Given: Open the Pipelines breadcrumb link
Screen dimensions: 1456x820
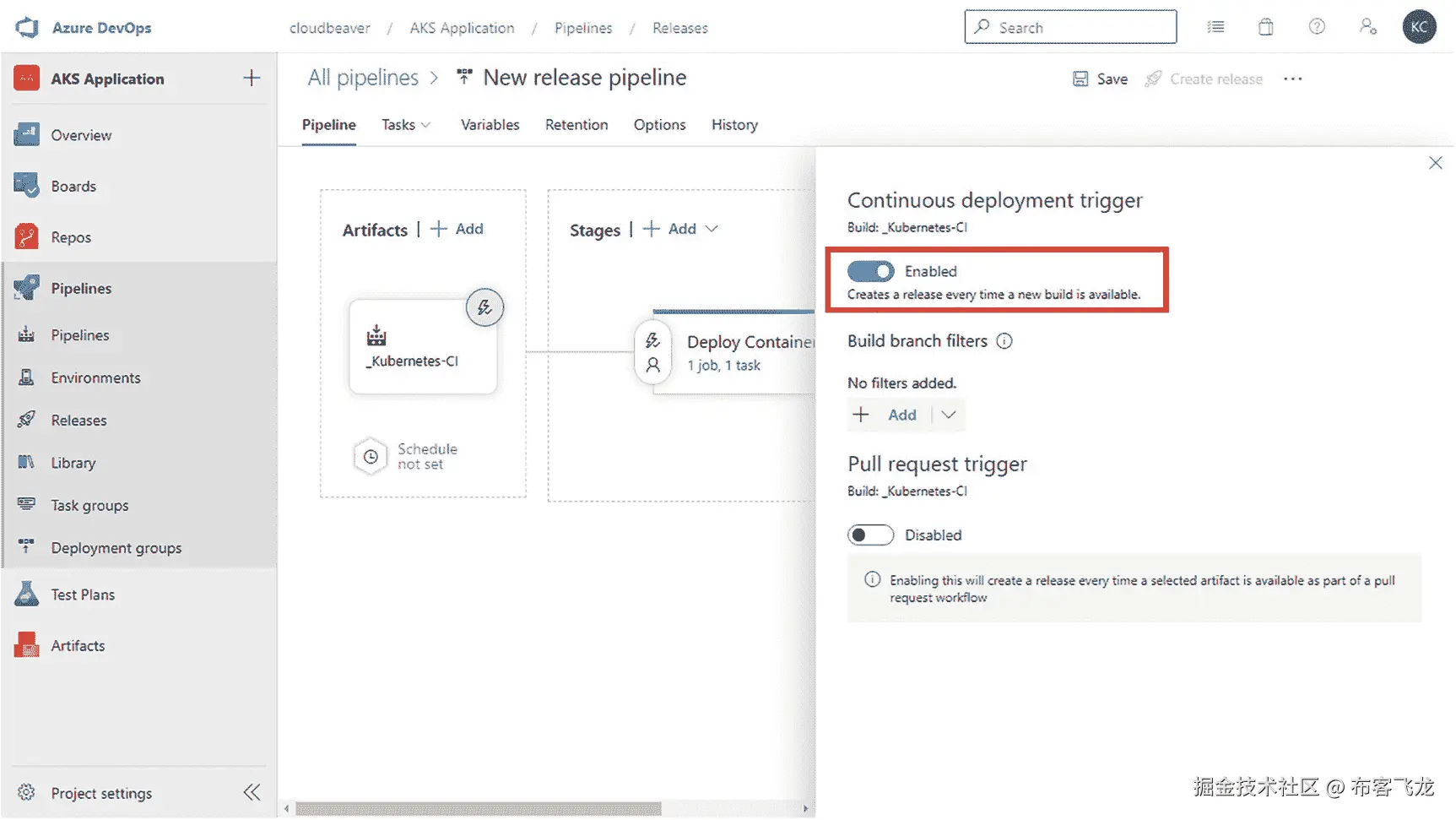Looking at the screenshot, I should coord(583,28).
